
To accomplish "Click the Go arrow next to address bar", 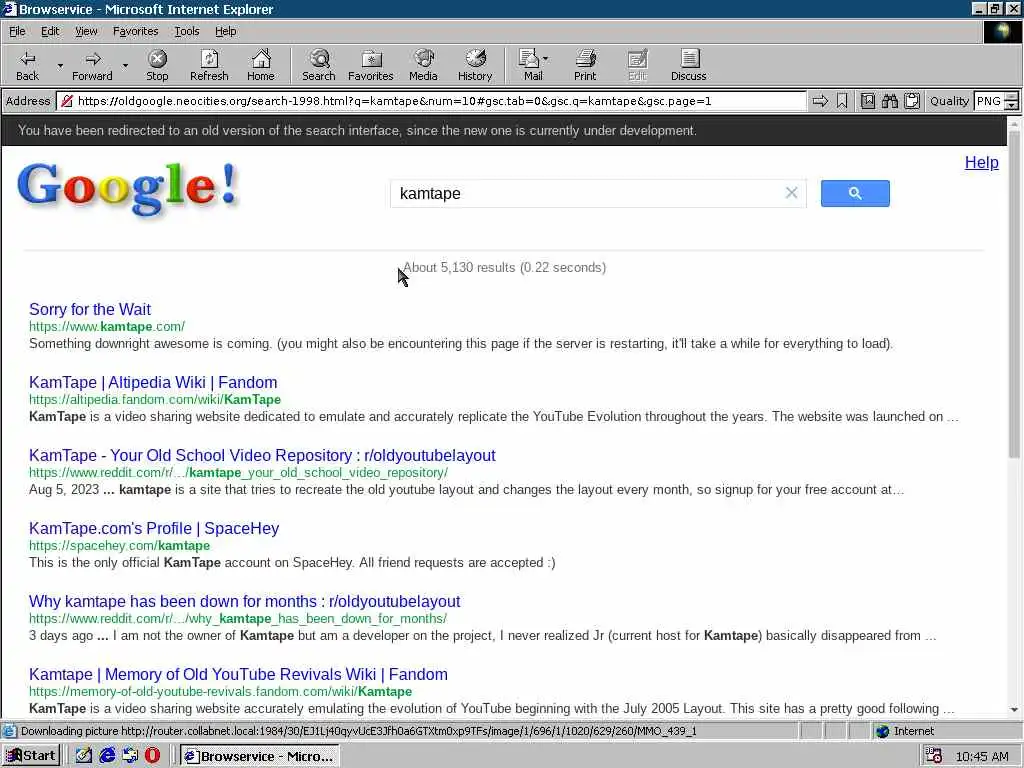I will (x=820, y=101).
